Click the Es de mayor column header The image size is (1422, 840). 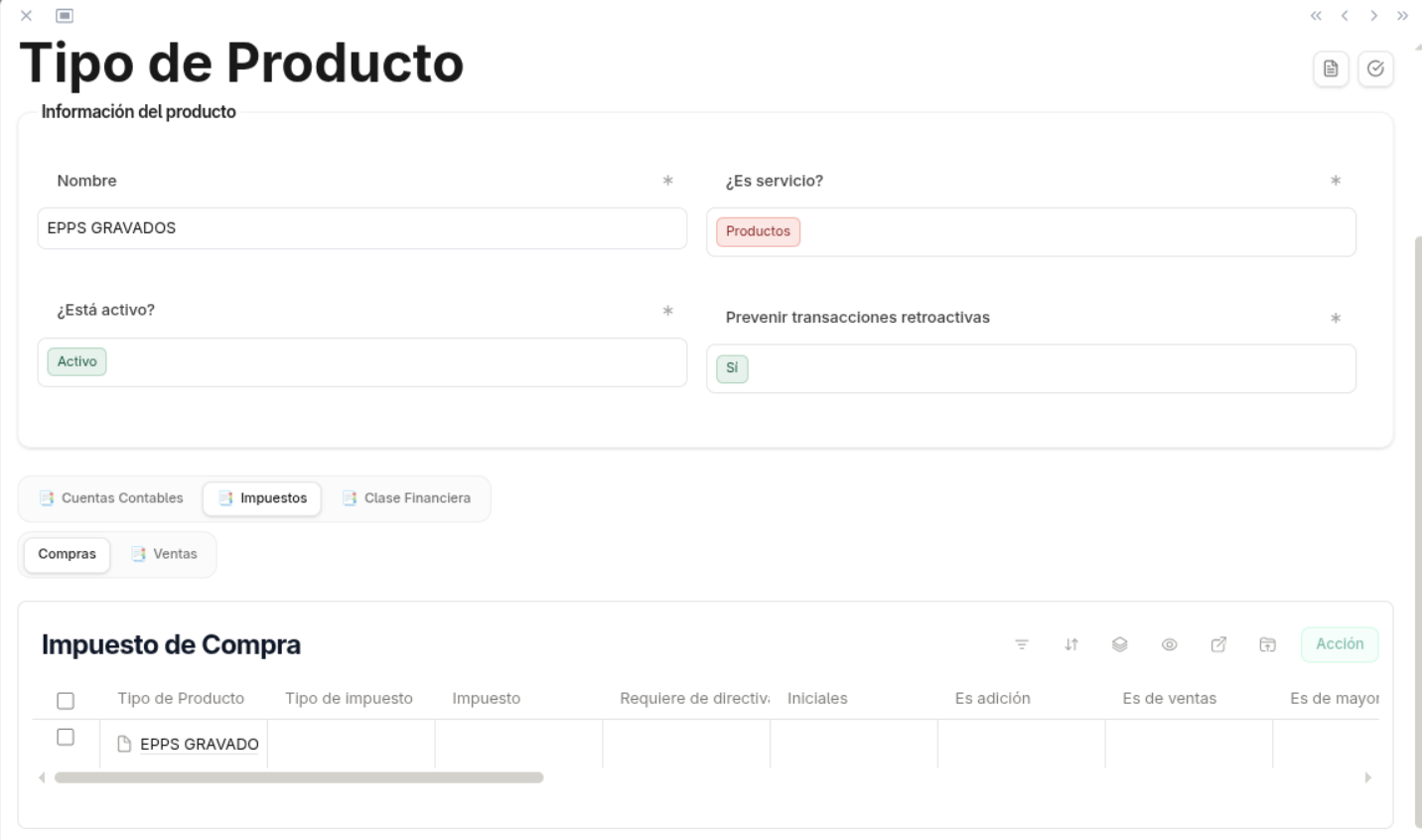click(x=1335, y=698)
